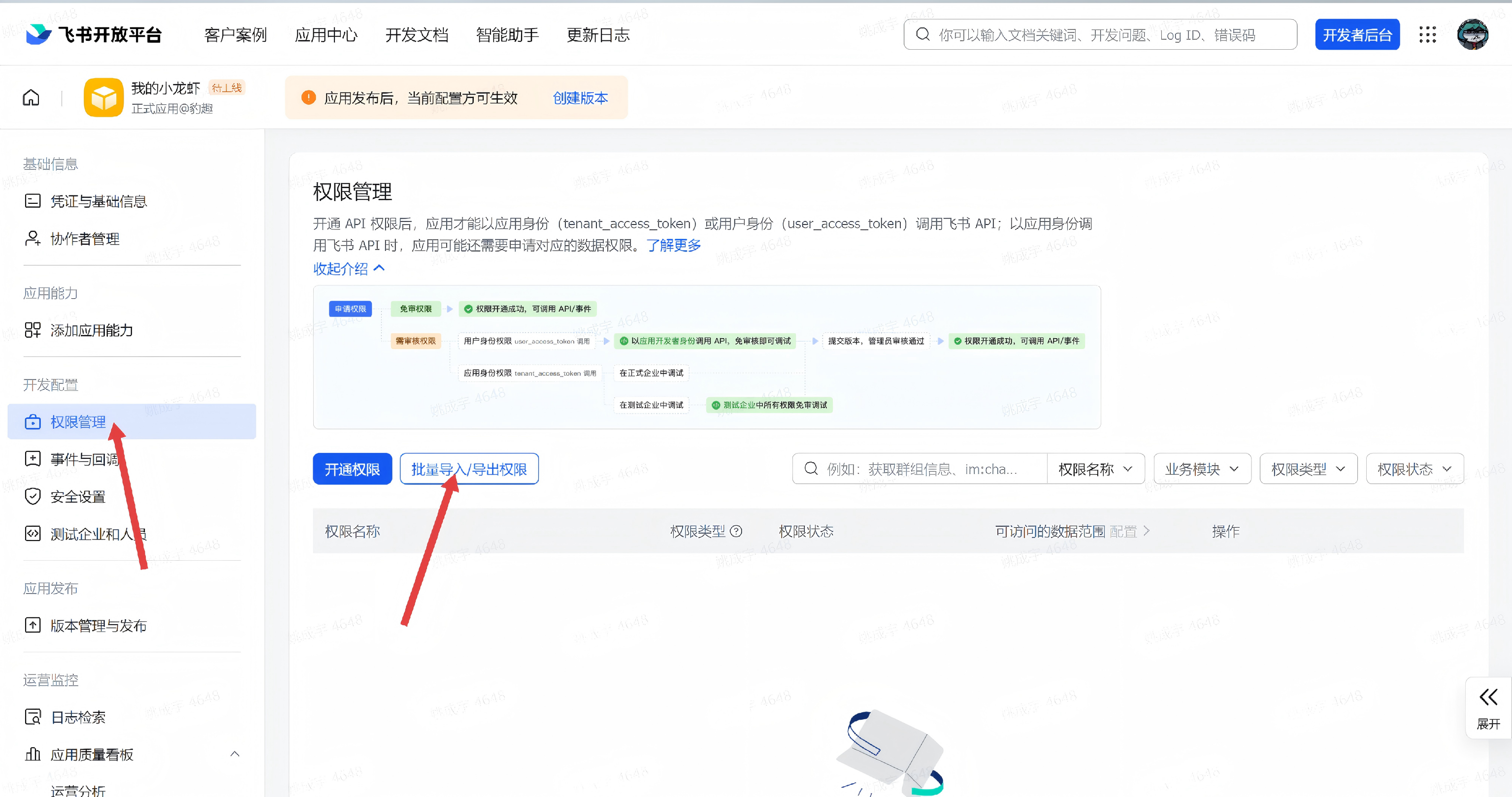Screen dimensions: 1512x797
Task: Open 版本管理与发布 in sidebar
Action: pos(131,625)
